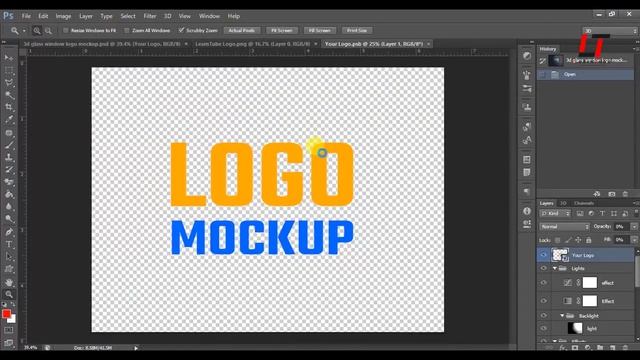The image size is (640, 360).
Task: Click the Actual Pixels button
Action: [242, 30]
